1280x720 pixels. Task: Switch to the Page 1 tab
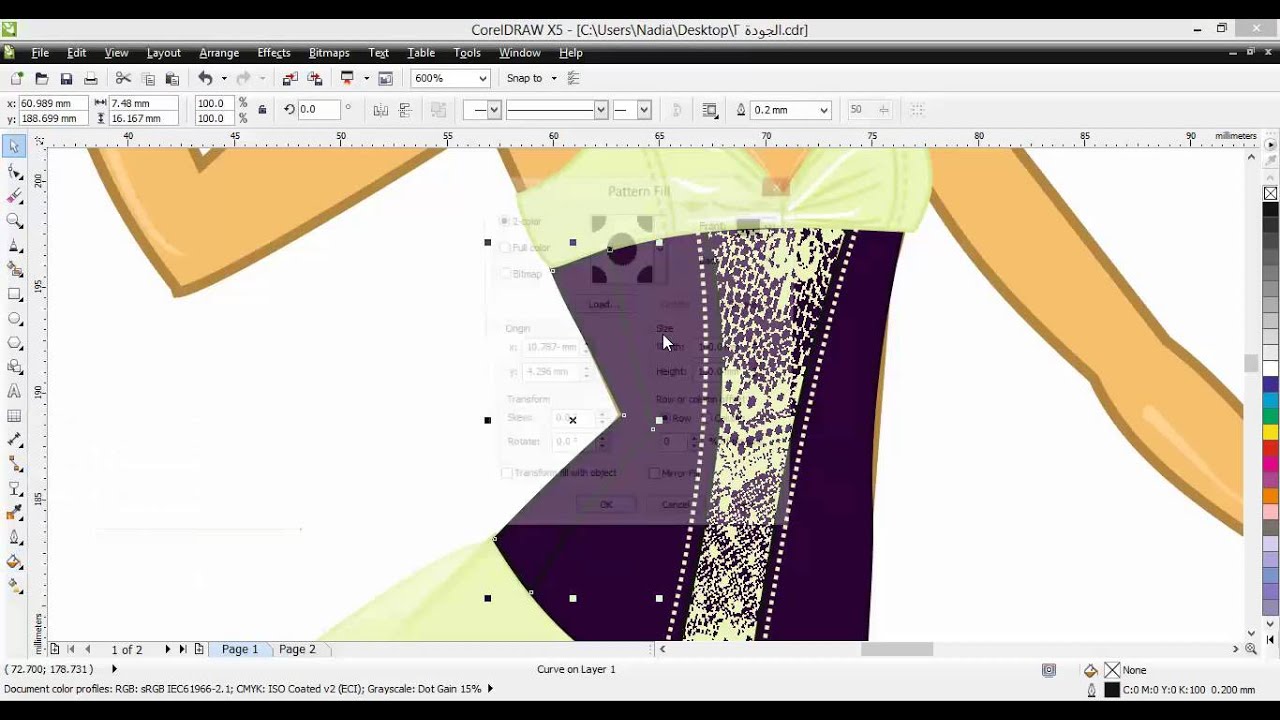240,649
